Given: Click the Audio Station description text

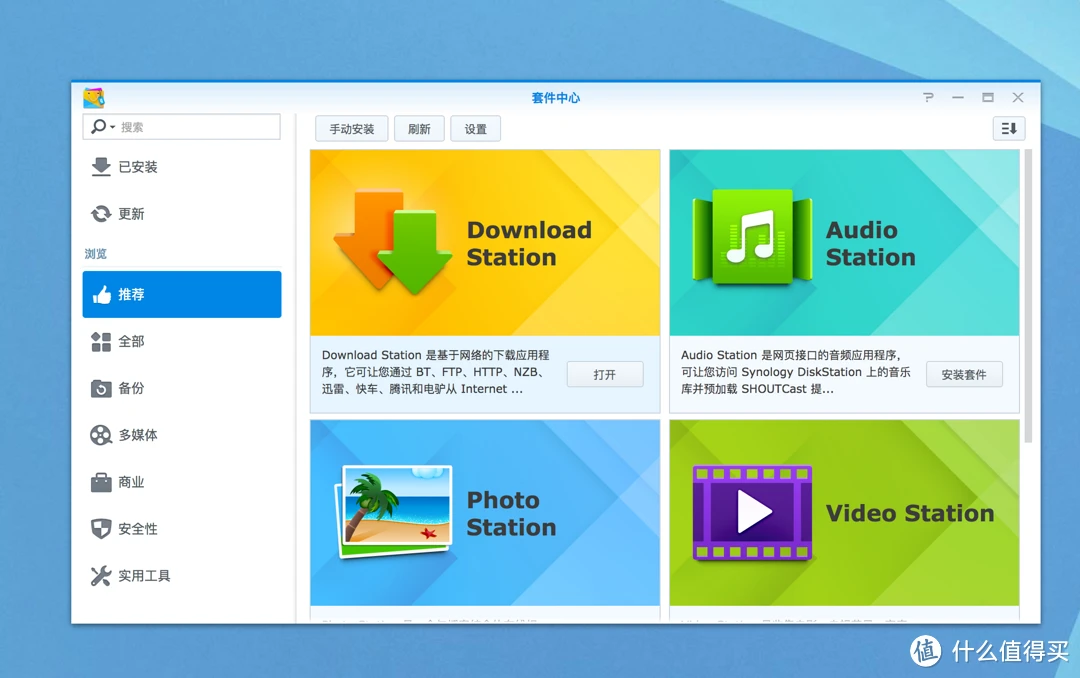Looking at the screenshot, I should (796, 372).
